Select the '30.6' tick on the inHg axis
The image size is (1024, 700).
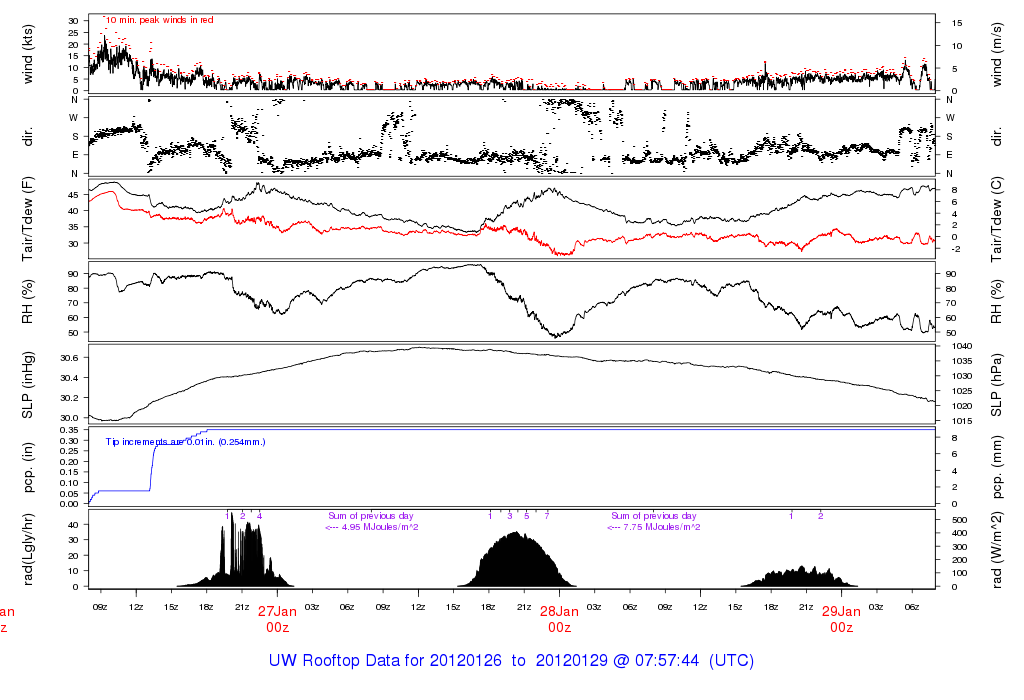coord(69,358)
